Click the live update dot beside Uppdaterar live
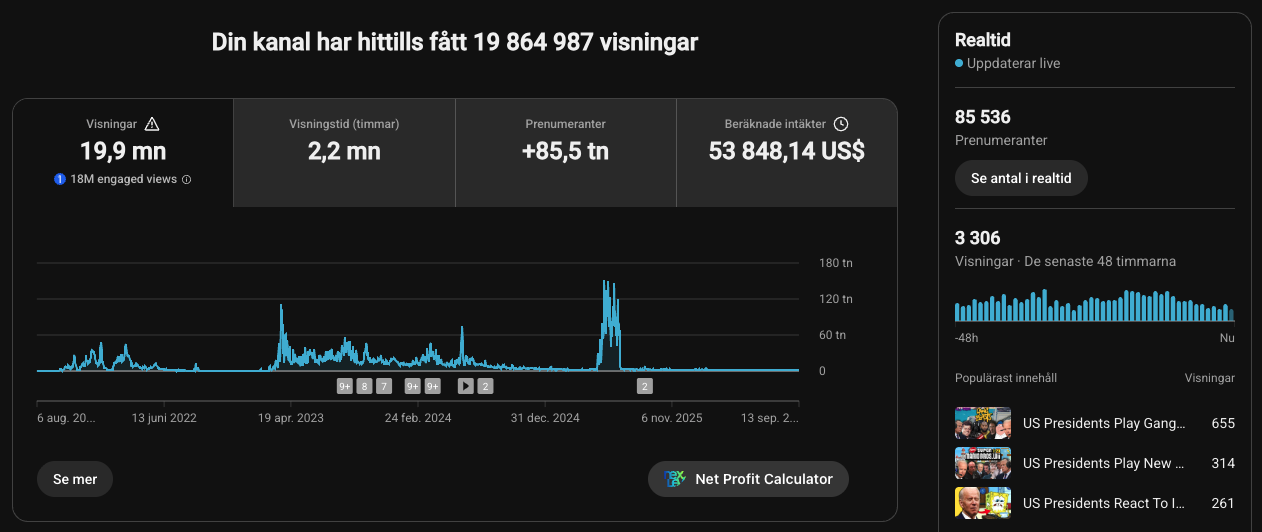1262x532 pixels. pyautogui.click(x=959, y=64)
